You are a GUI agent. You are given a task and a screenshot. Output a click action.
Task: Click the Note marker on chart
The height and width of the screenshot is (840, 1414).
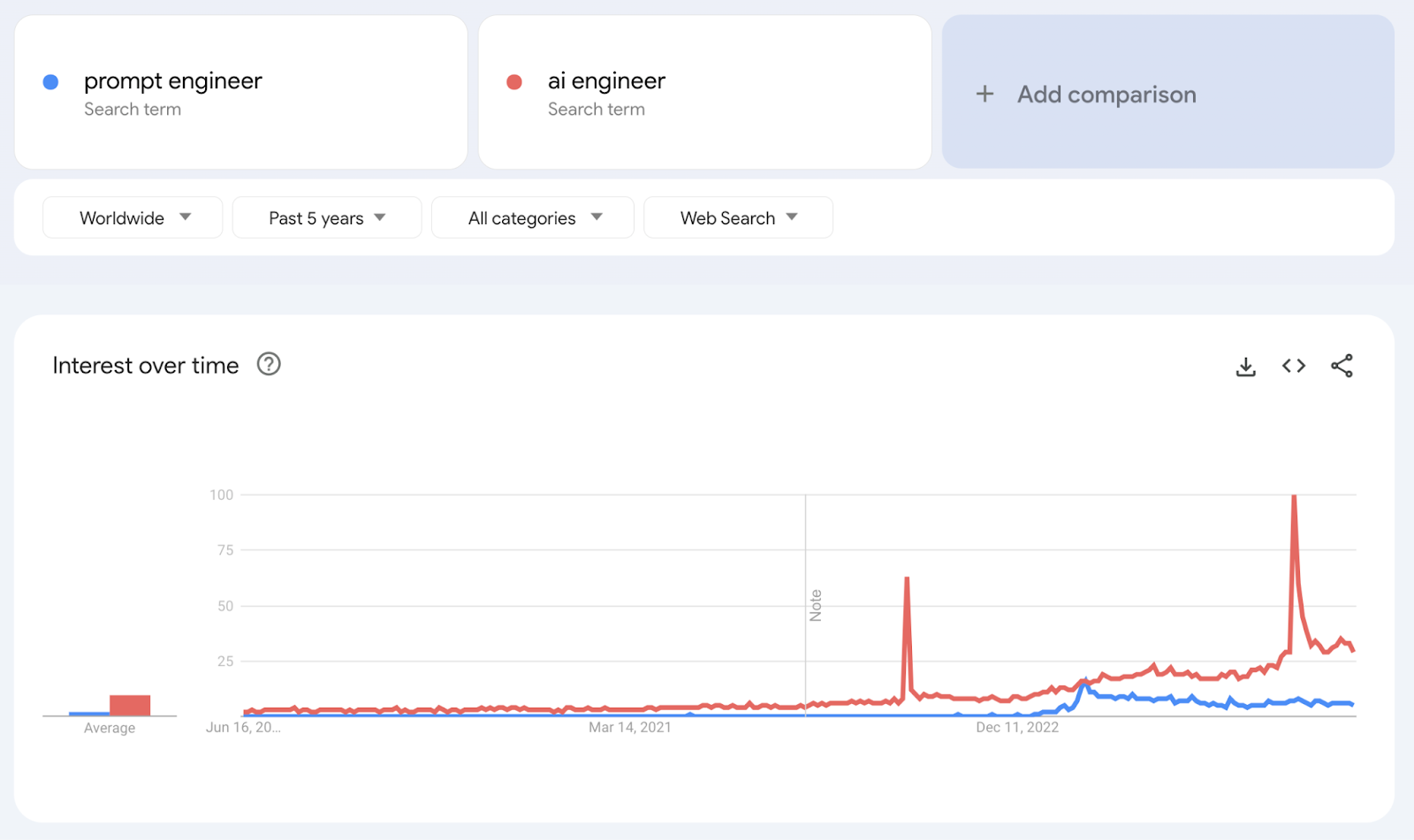click(x=816, y=605)
